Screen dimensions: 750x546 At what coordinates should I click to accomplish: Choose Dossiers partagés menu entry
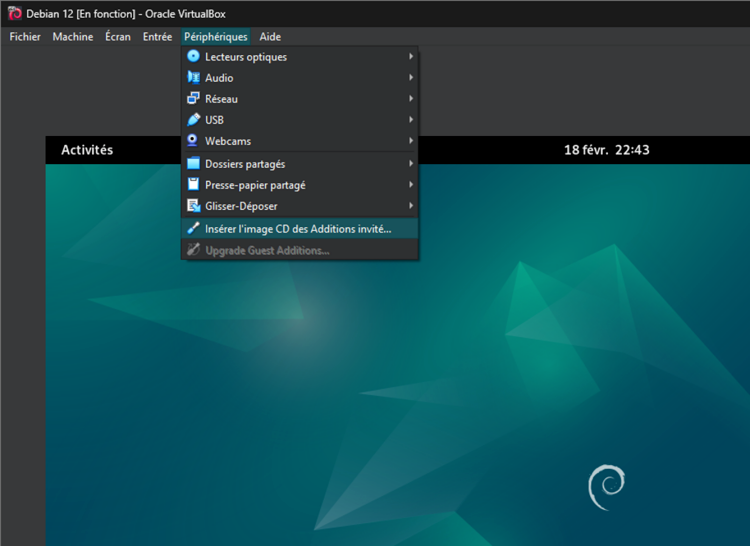coord(300,164)
